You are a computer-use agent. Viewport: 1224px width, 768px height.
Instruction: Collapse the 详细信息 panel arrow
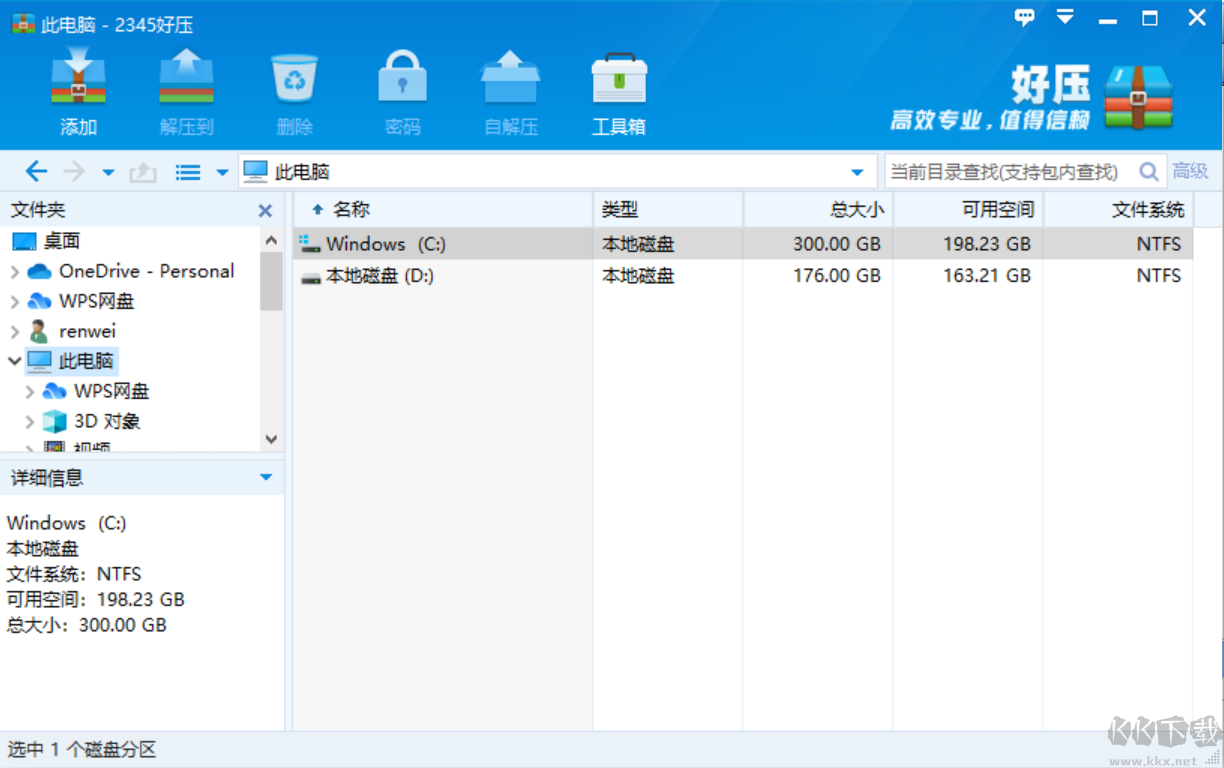click(266, 478)
